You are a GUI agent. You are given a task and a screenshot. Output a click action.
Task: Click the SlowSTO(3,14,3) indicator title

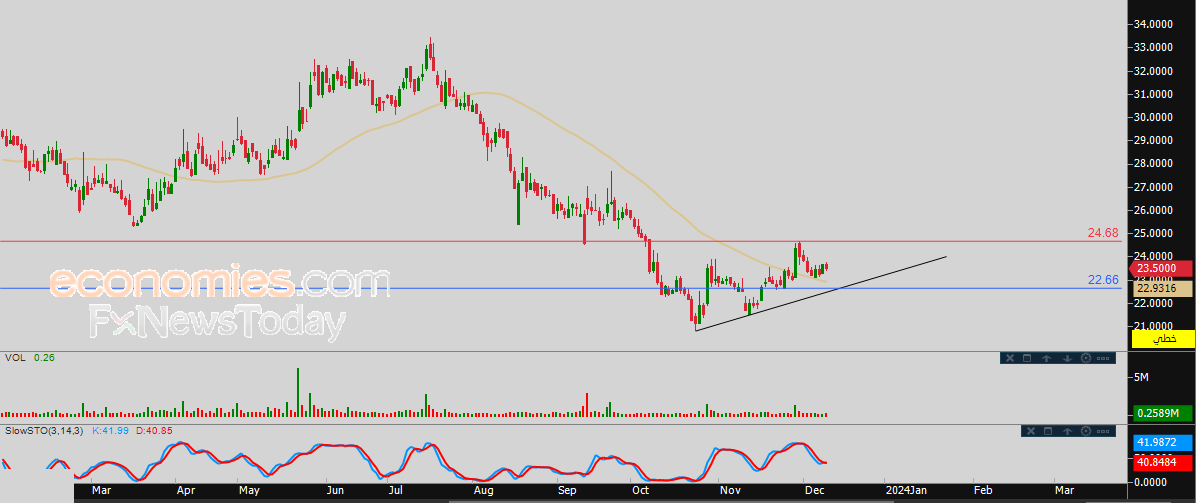(x=46, y=431)
